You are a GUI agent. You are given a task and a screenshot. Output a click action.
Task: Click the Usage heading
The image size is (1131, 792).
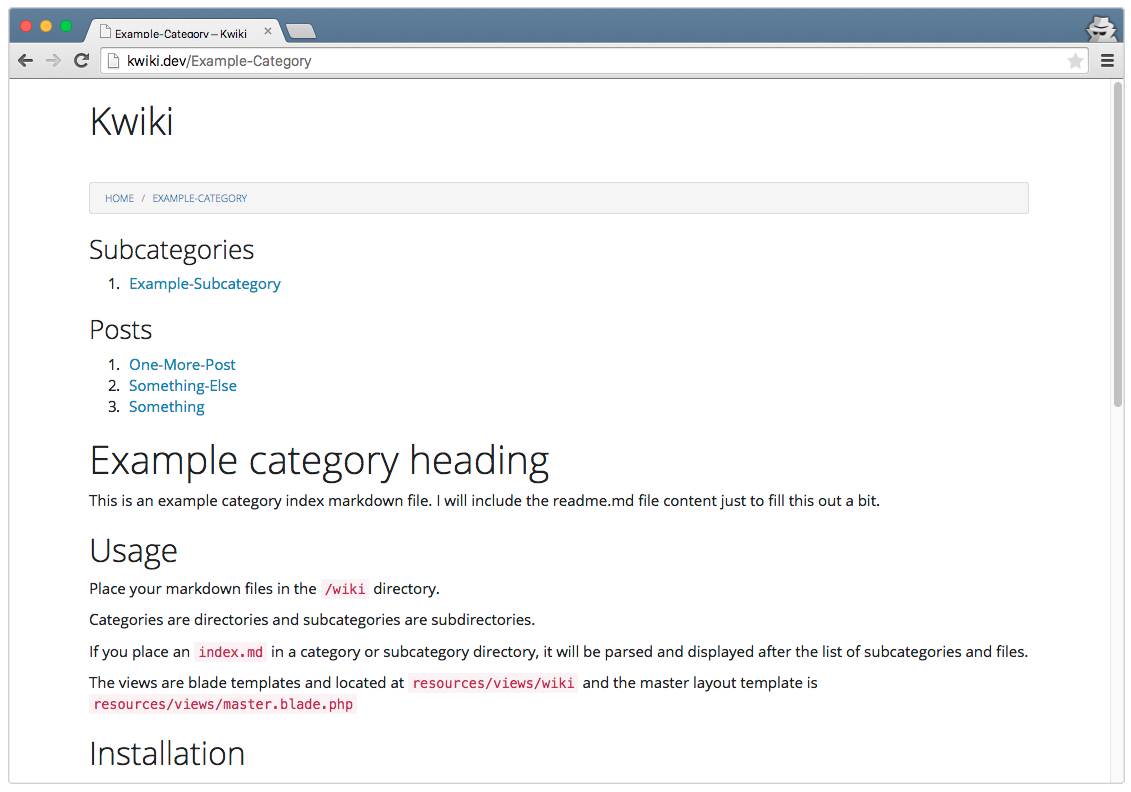133,552
